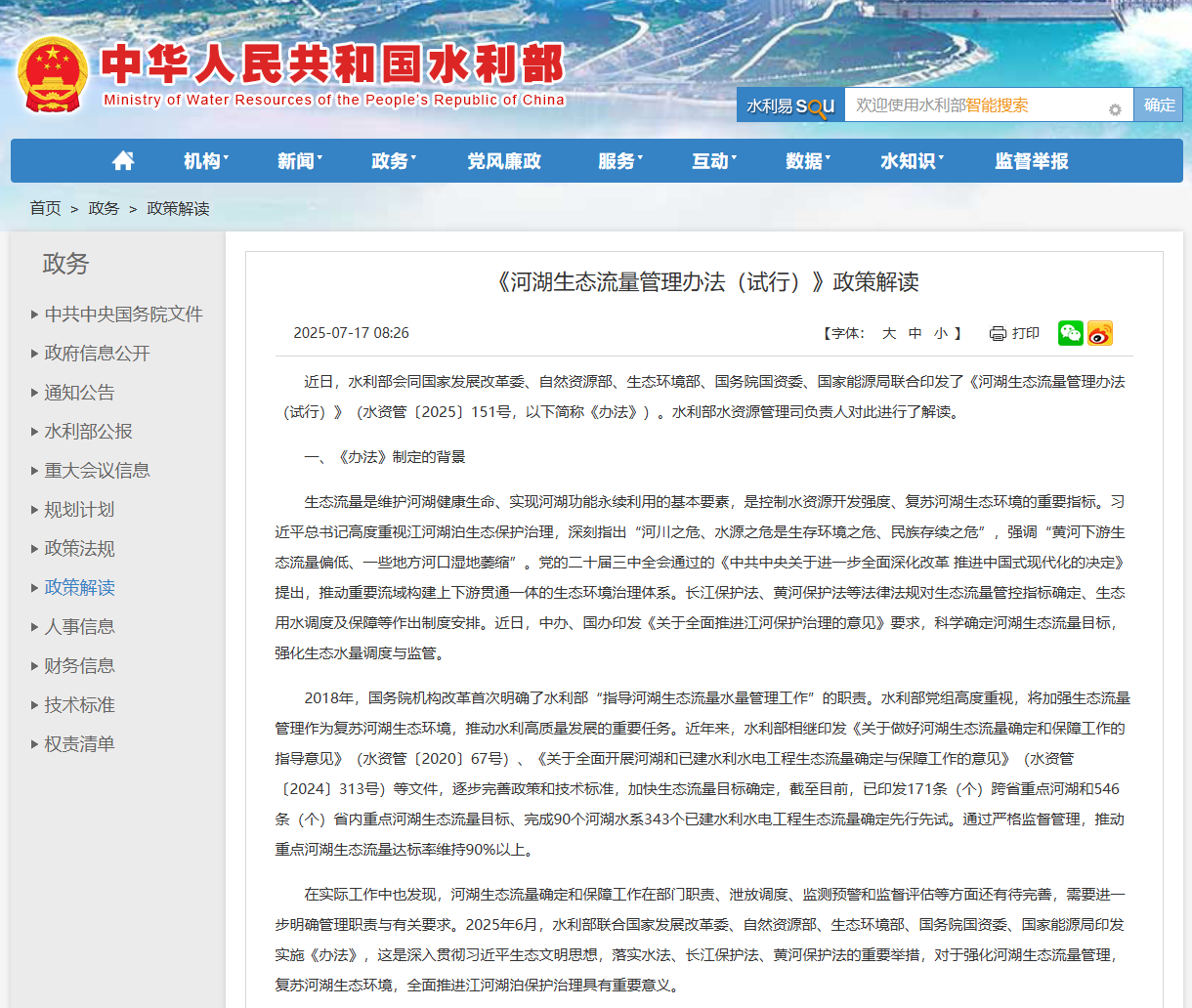Click the 政务 sidebar heading

66,264
